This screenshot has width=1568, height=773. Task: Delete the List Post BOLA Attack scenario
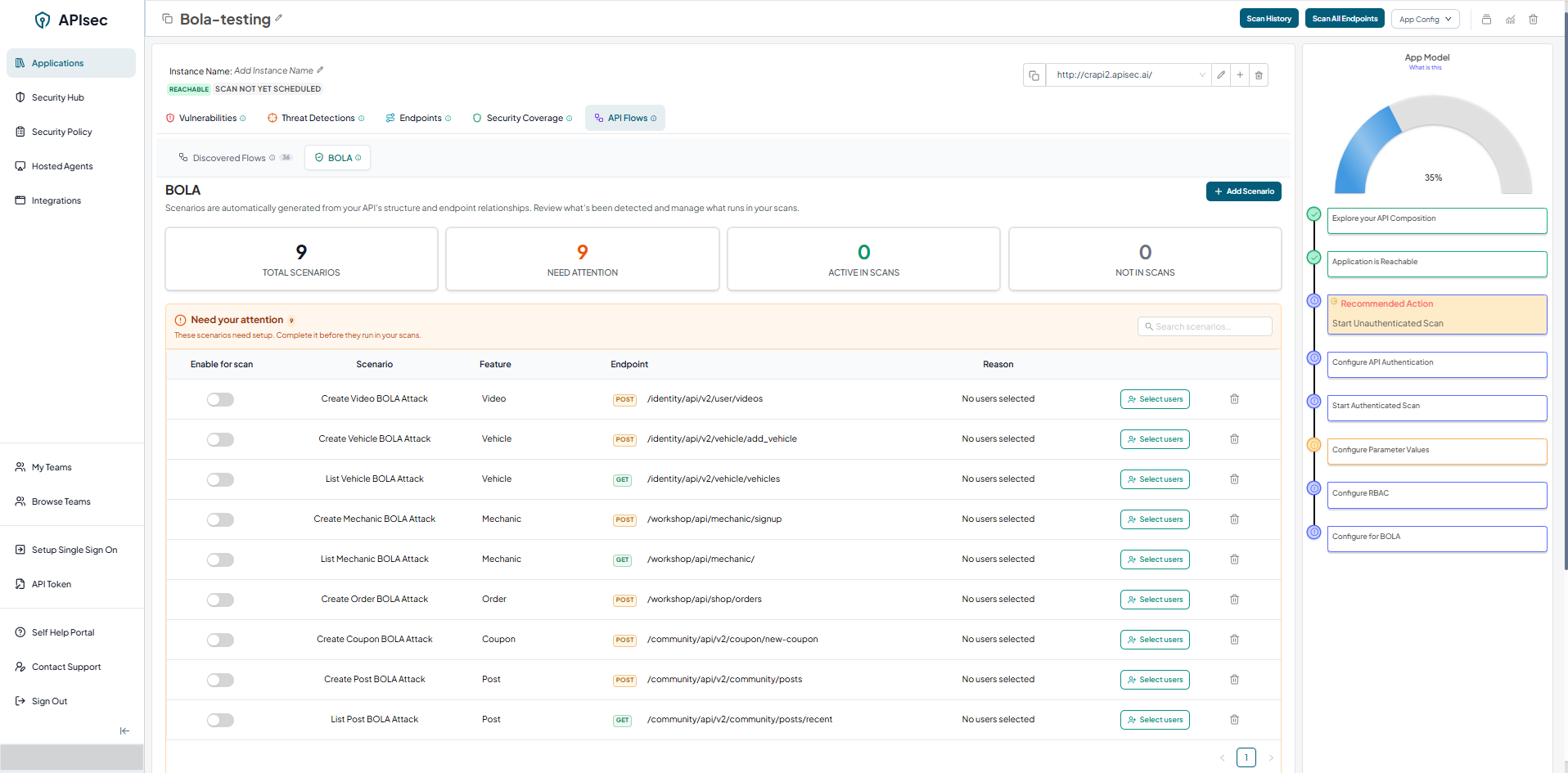tap(1234, 720)
